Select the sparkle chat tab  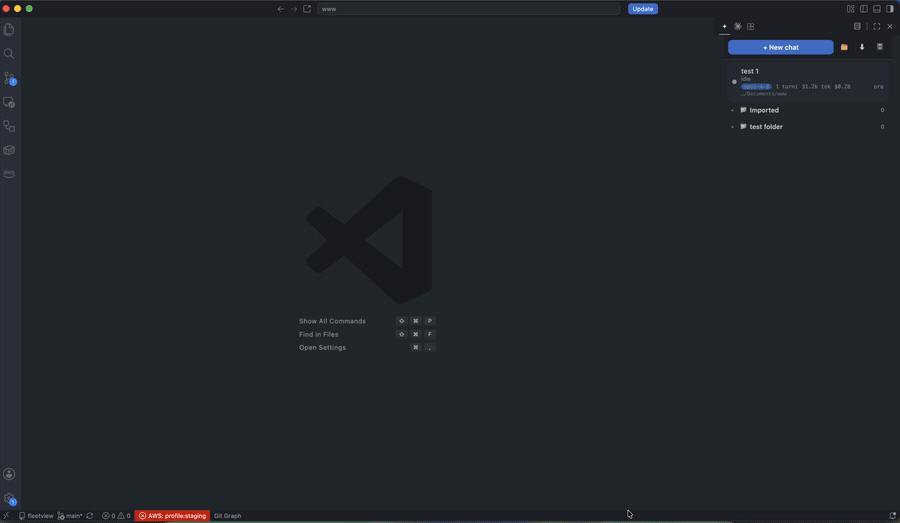point(724,26)
